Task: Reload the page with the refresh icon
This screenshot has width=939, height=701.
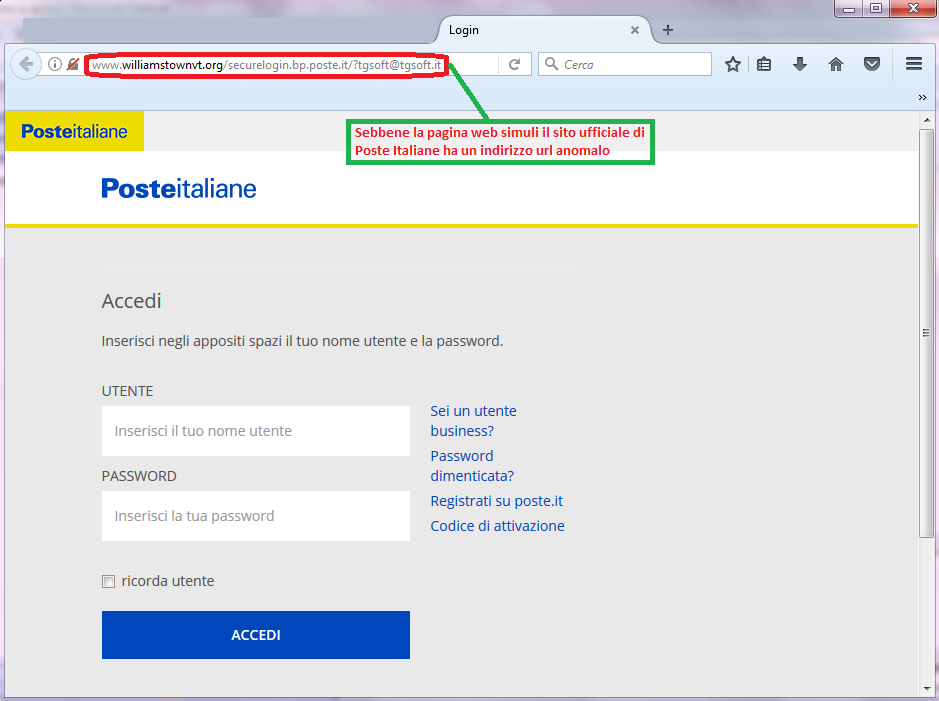Action: pyautogui.click(x=514, y=64)
